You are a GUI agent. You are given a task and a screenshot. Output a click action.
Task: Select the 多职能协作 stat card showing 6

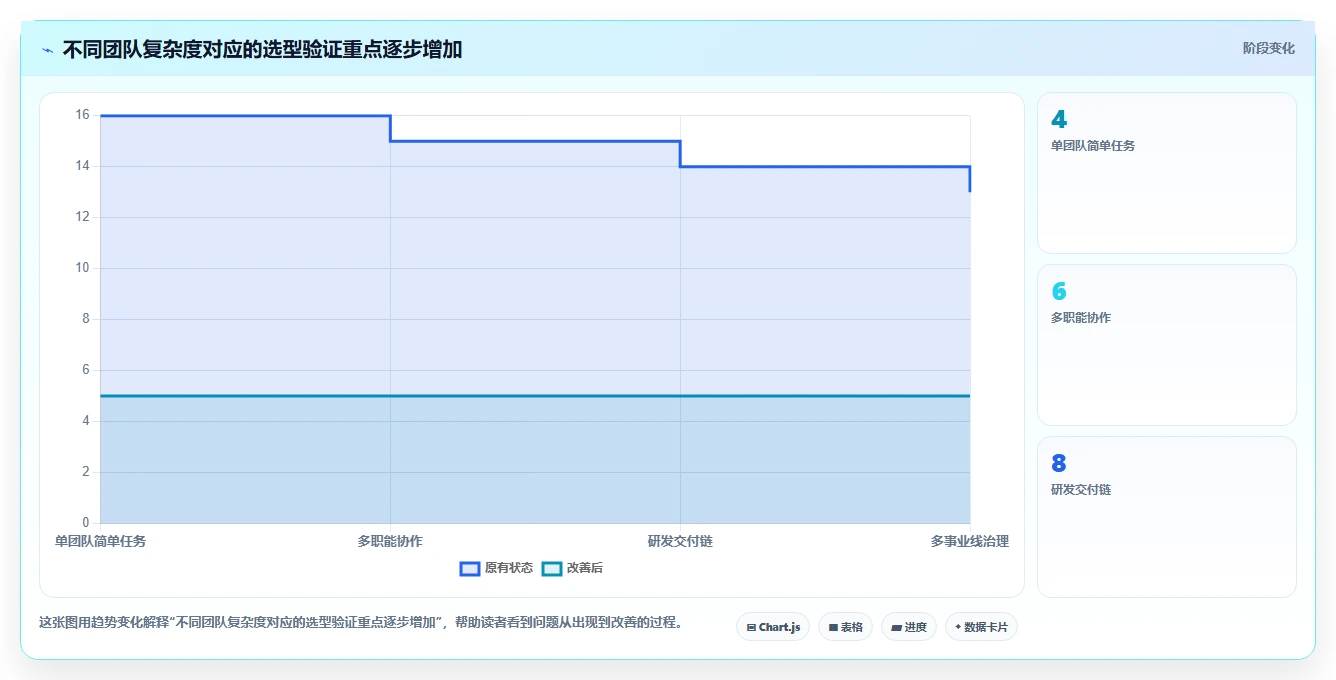[x=1167, y=345]
